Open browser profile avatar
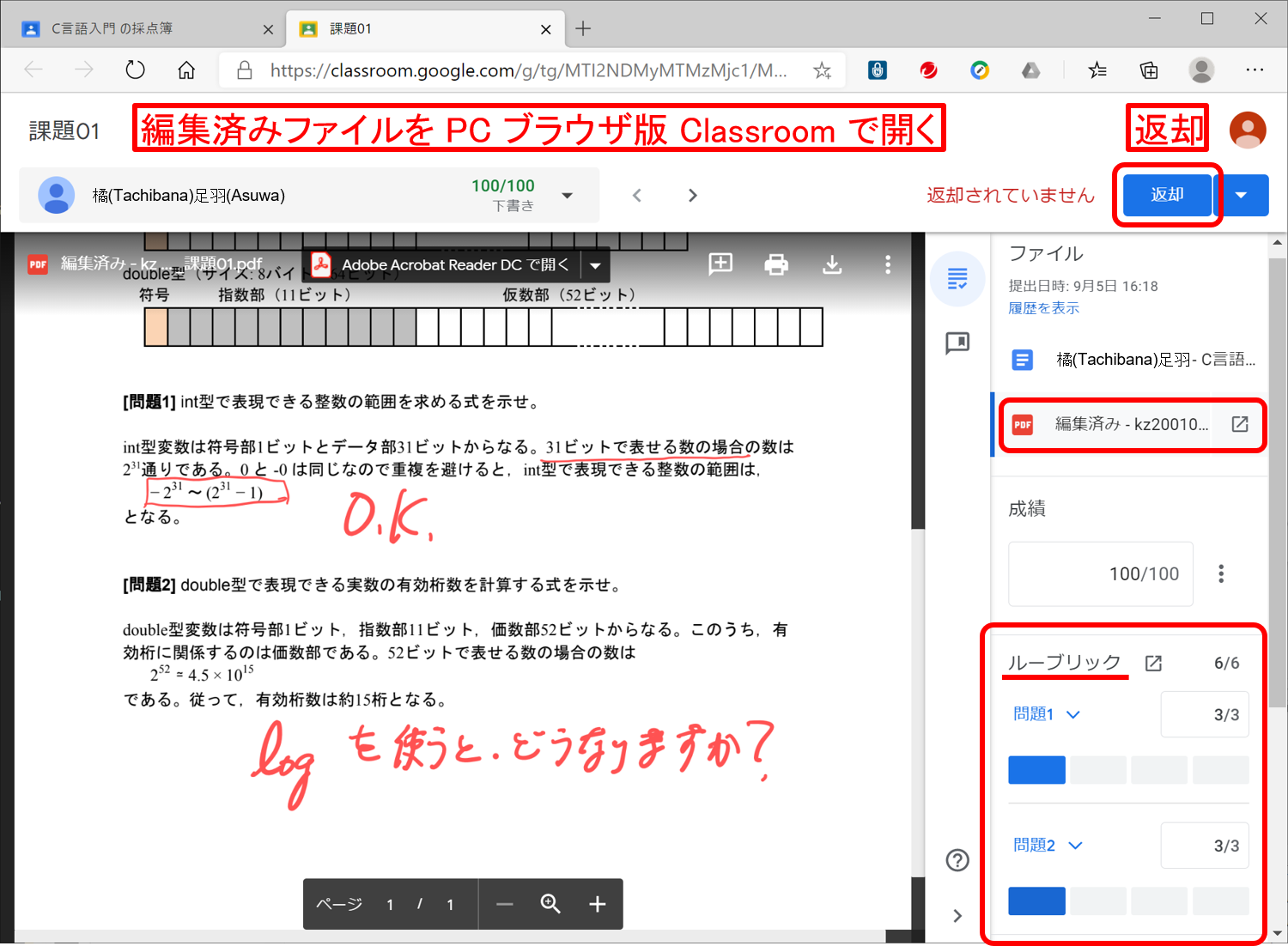Viewport: 1288px width, 946px height. pyautogui.click(x=1201, y=70)
